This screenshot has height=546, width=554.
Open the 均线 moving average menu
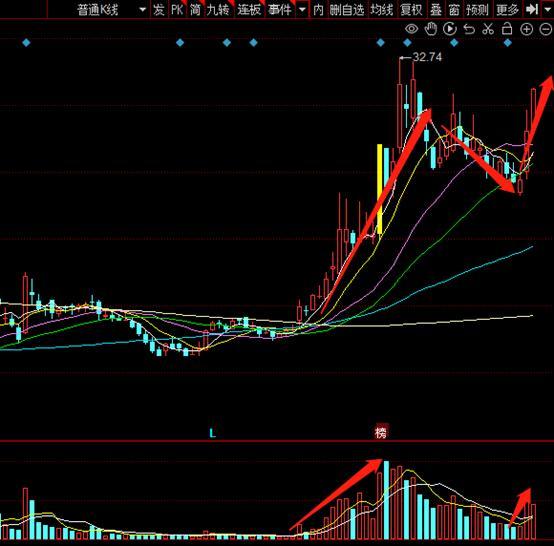(382, 10)
